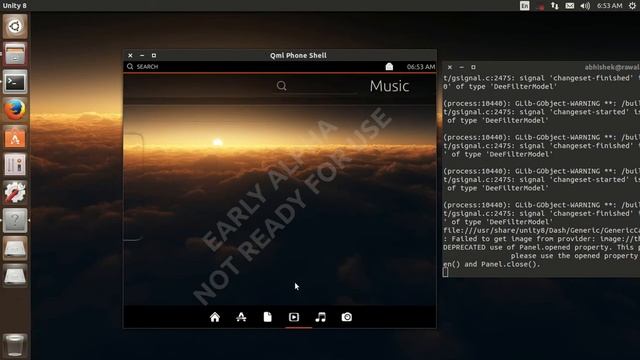Click the 6:53 AM system clock

click(x=609, y=6)
